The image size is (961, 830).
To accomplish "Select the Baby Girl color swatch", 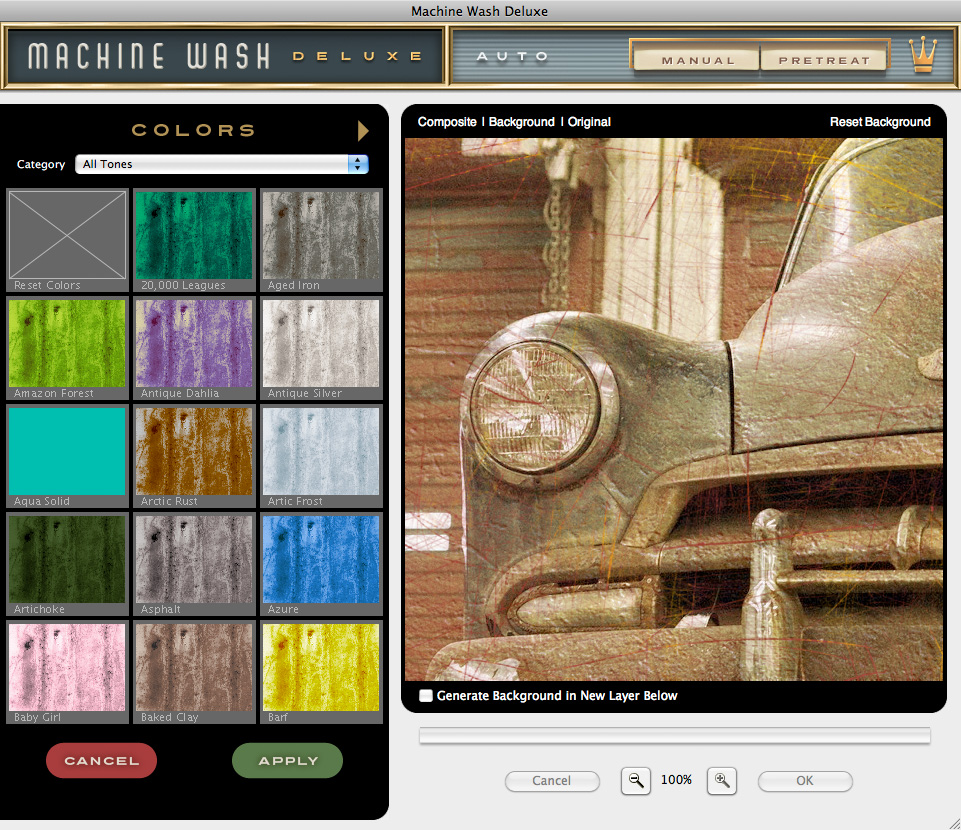I will point(67,671).
